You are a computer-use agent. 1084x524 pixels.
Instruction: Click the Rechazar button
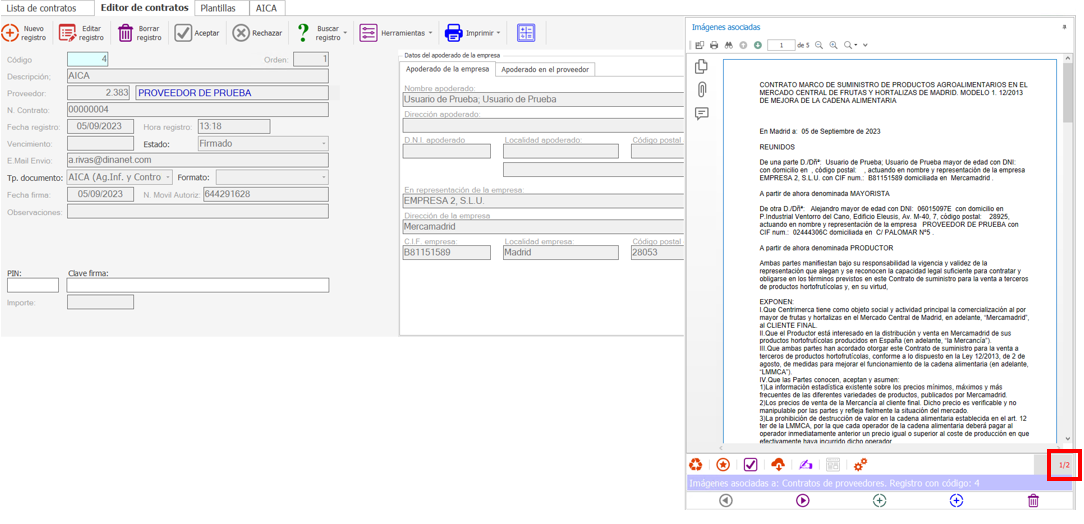click(x=257, y=33)
